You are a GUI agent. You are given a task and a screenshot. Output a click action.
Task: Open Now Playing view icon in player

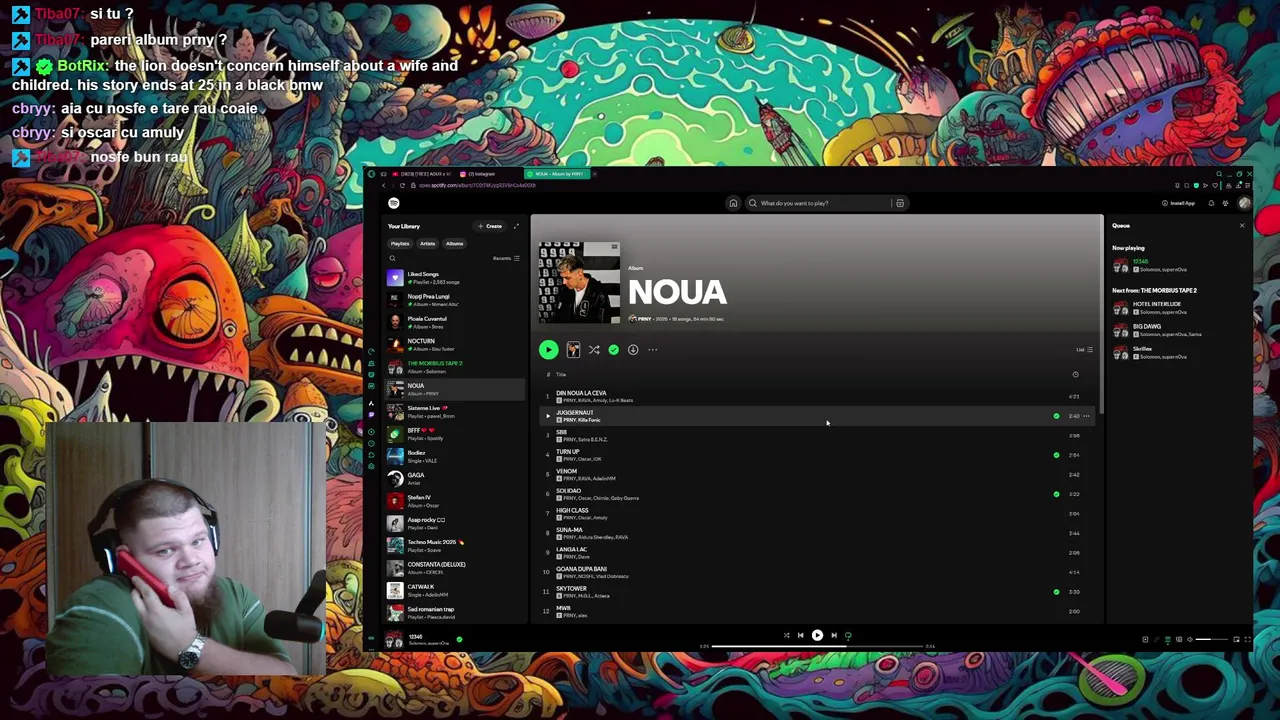pos(1145,639)
